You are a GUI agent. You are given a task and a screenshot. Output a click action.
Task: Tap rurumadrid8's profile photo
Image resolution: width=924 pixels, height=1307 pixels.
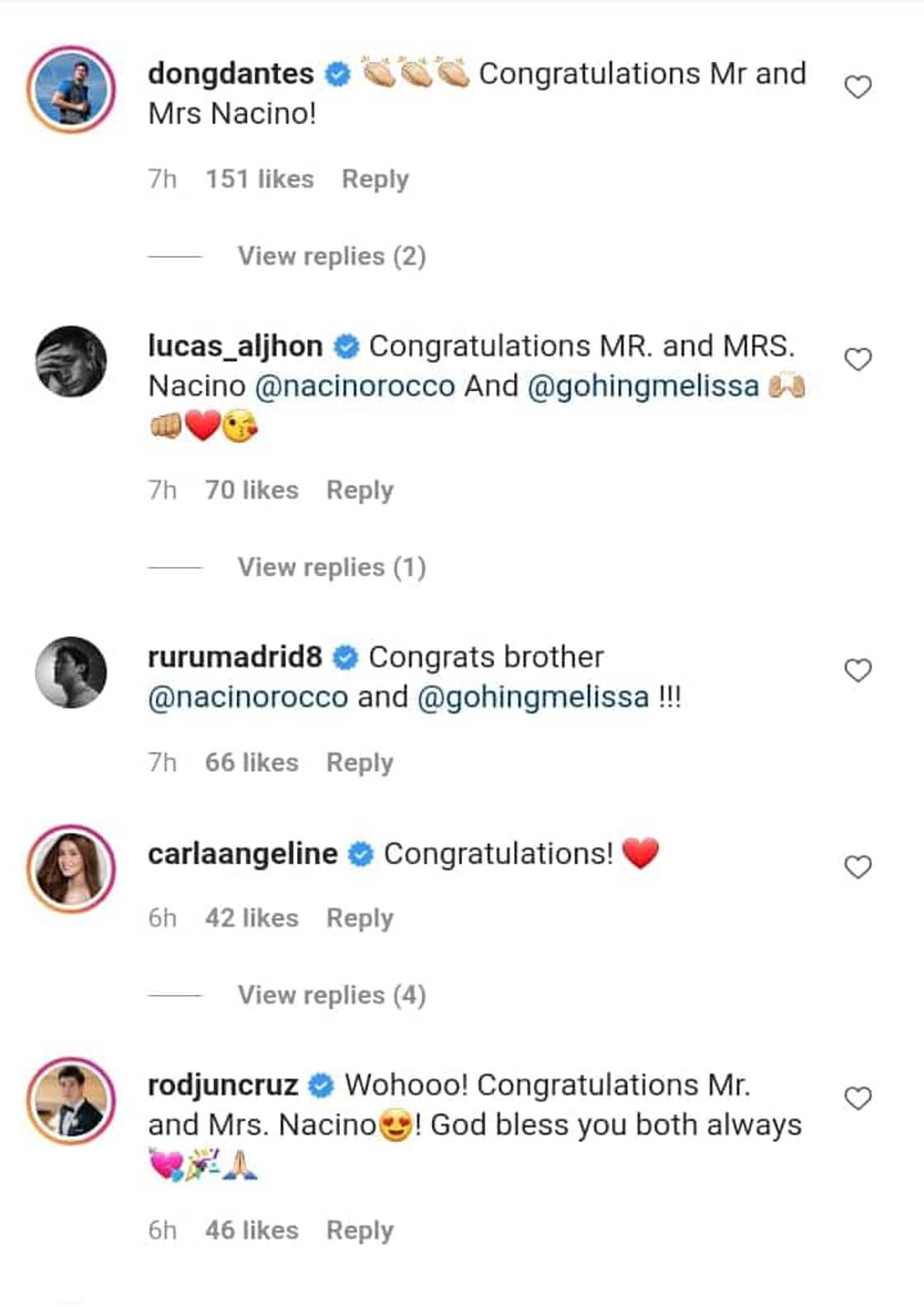[71, 672]
